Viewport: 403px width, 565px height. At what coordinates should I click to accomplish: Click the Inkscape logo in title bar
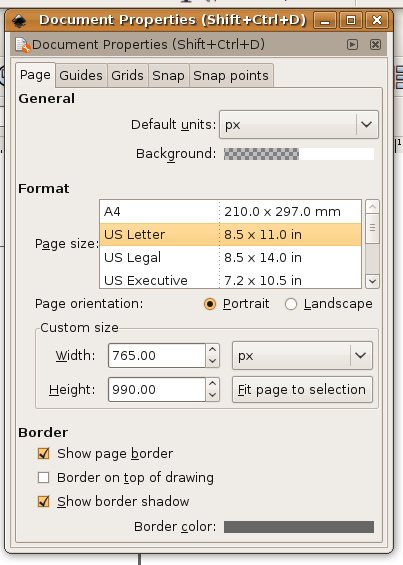19,21
